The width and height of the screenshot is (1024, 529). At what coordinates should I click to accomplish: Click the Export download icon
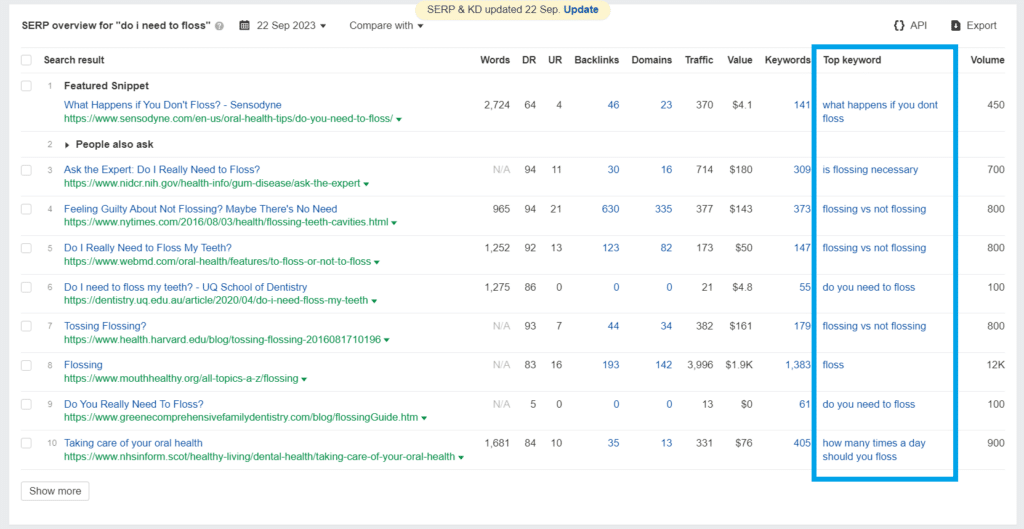pos(955,25)
